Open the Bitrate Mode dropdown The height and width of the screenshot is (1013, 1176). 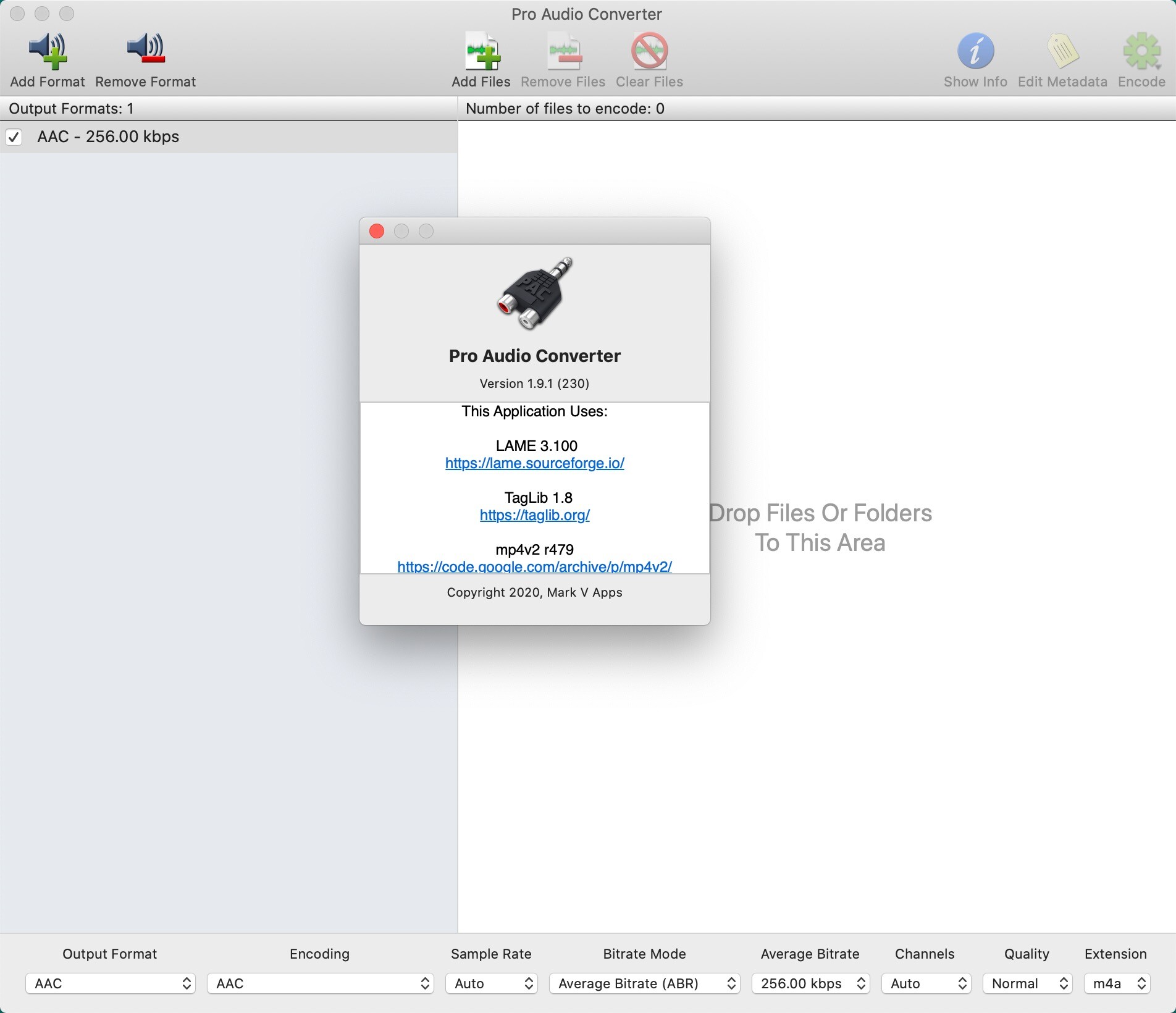tap(644, 983)
